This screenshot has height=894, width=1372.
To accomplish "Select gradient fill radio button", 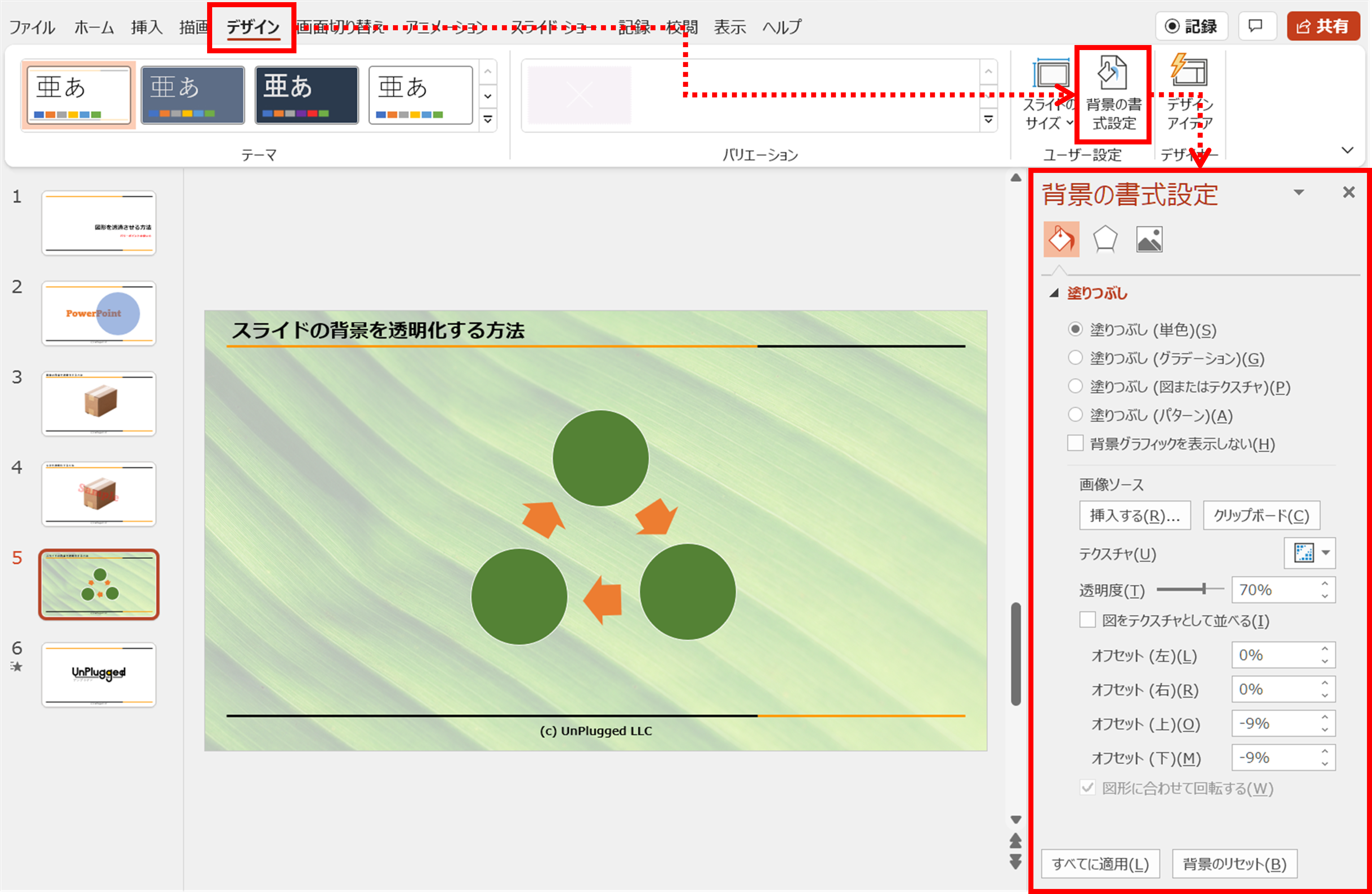I will (x=1075, y=358).
